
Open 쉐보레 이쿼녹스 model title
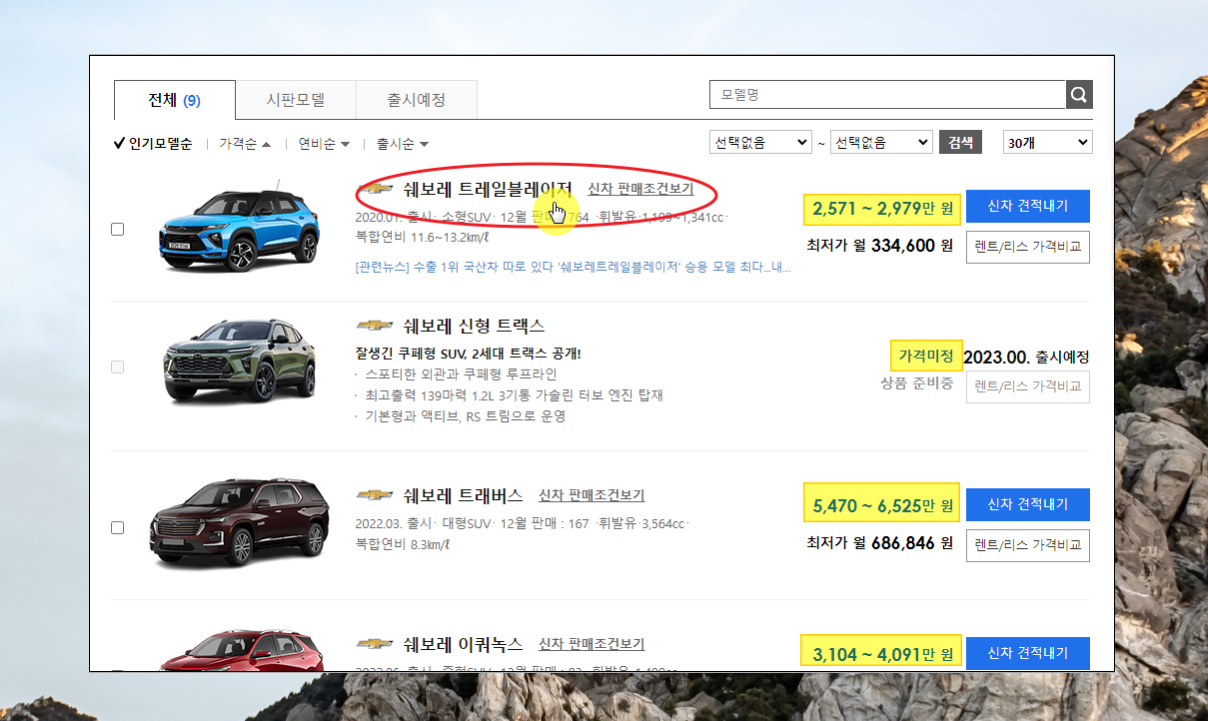tap(463, 644)
